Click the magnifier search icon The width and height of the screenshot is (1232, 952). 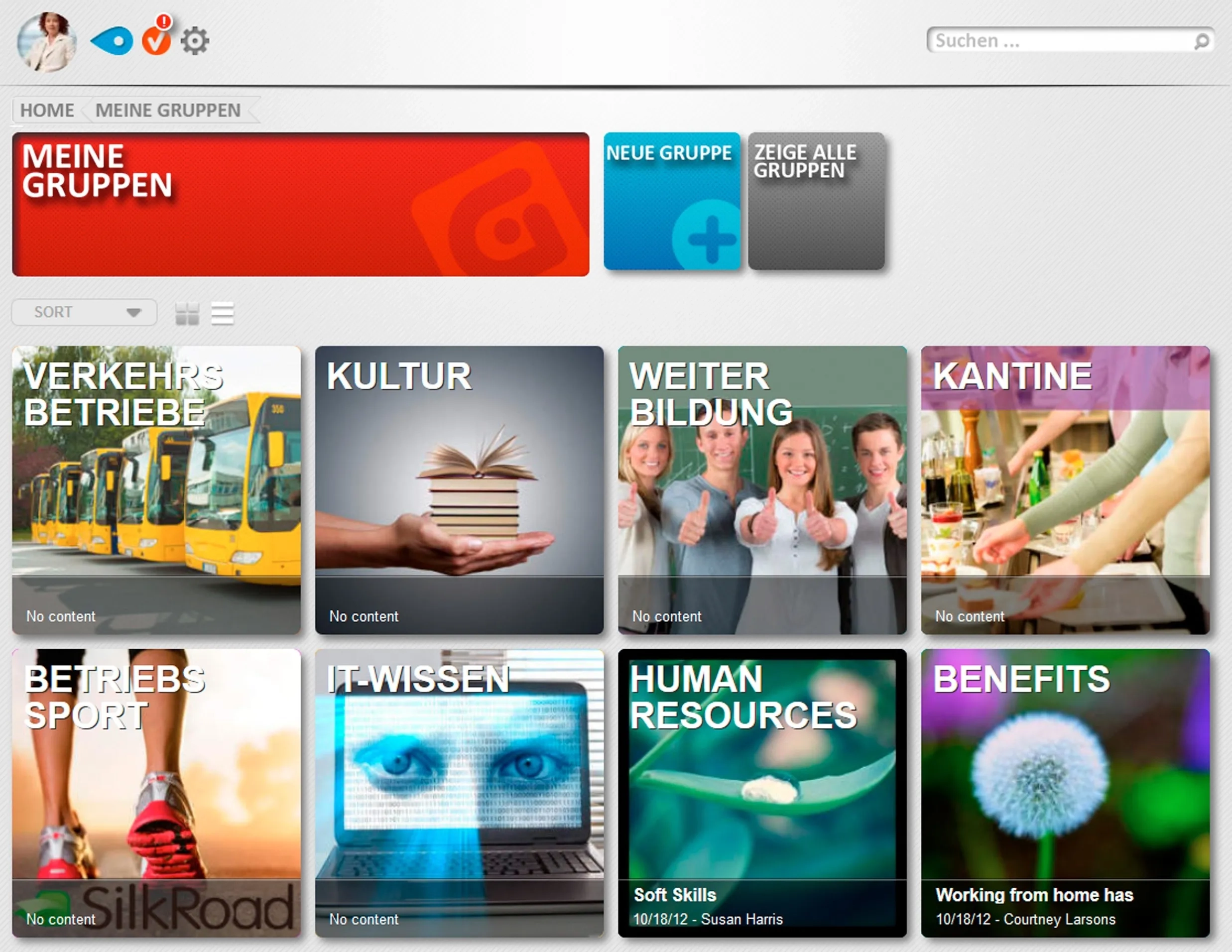click(1201, 41)
